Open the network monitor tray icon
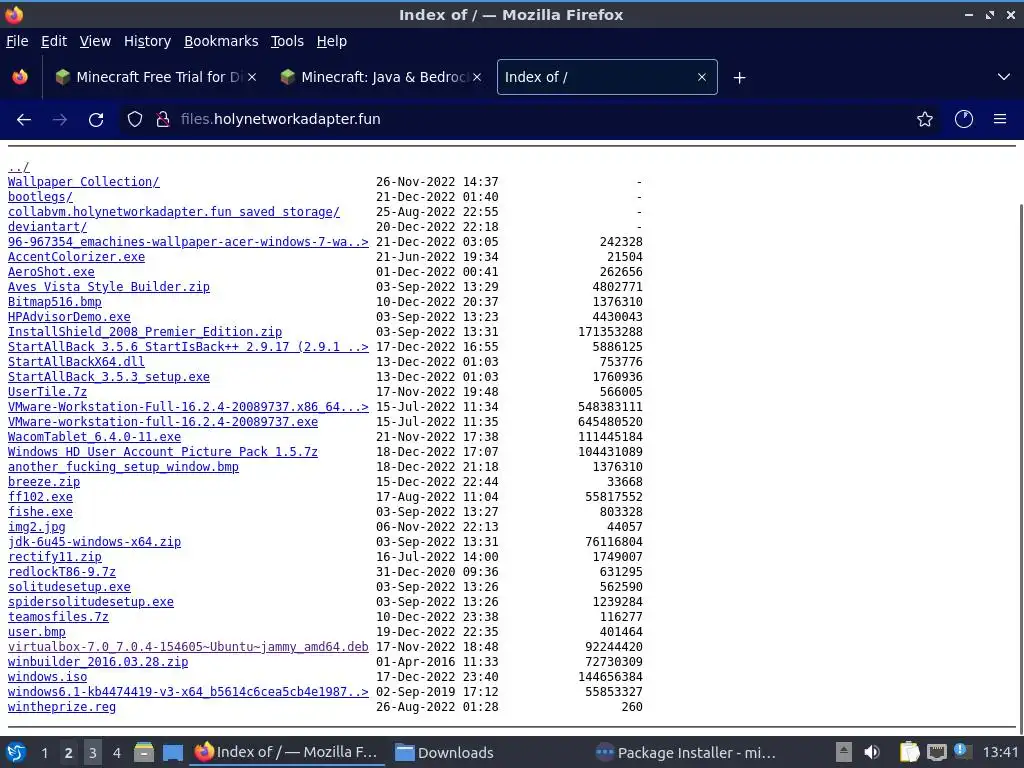1024x768 pixels. coord(936,752)
